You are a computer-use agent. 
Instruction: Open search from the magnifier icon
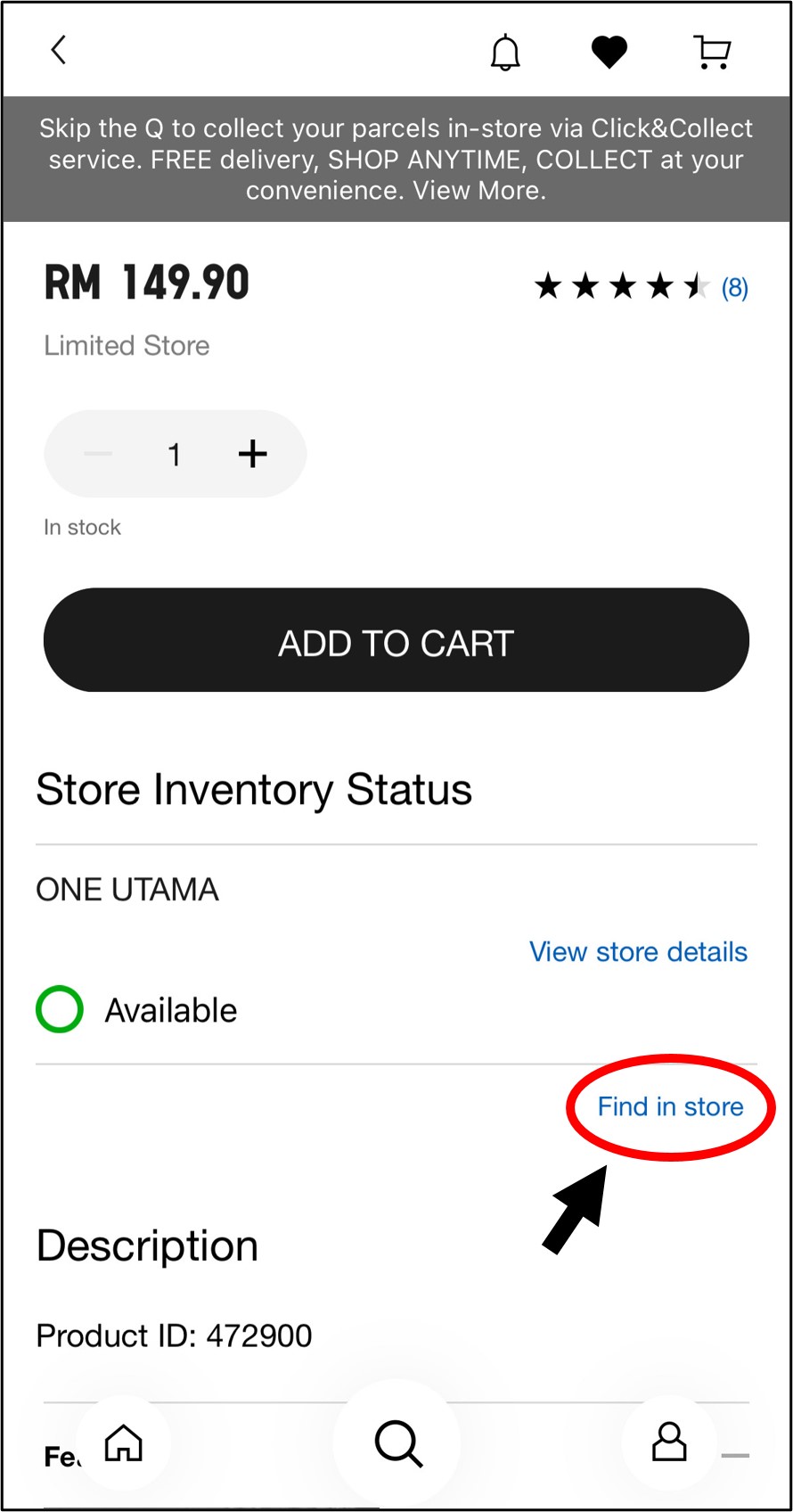[x=397, y=1442]
